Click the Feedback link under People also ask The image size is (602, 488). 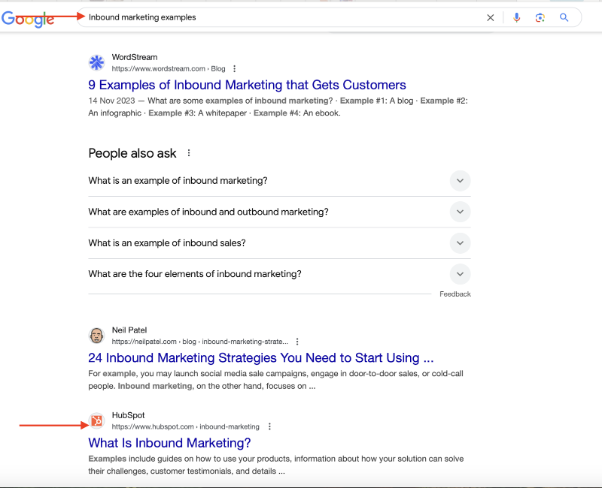click(x=455, y=294)
